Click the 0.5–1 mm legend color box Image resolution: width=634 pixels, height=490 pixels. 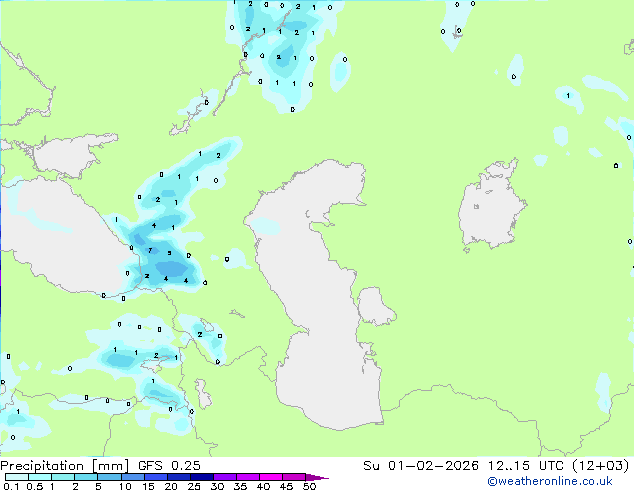[x=40, y=477]
